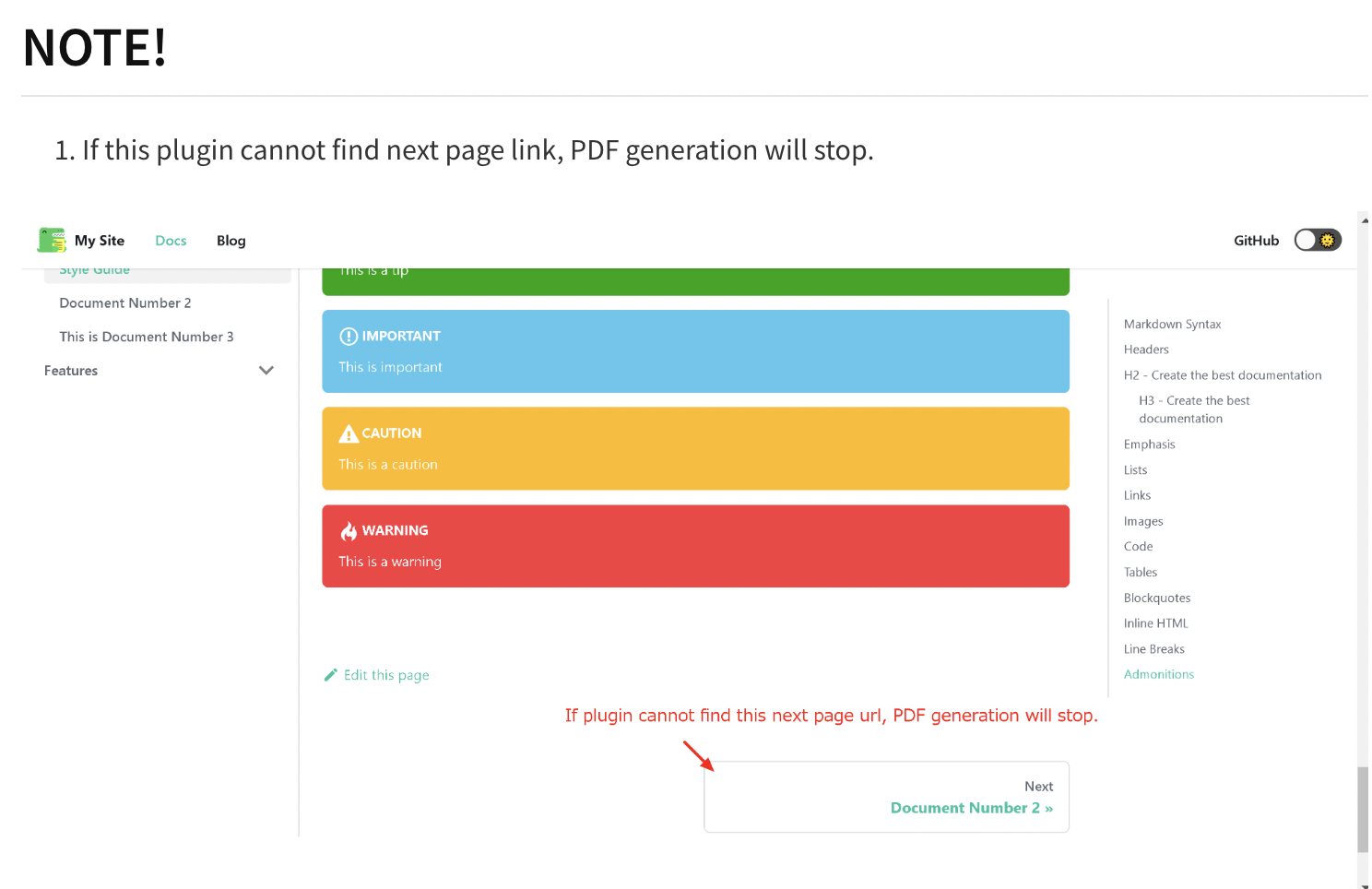The width and height of the screenshot is (1372, 889).
Task: Toggle the dark mode switch
Action: (1317, 240)
